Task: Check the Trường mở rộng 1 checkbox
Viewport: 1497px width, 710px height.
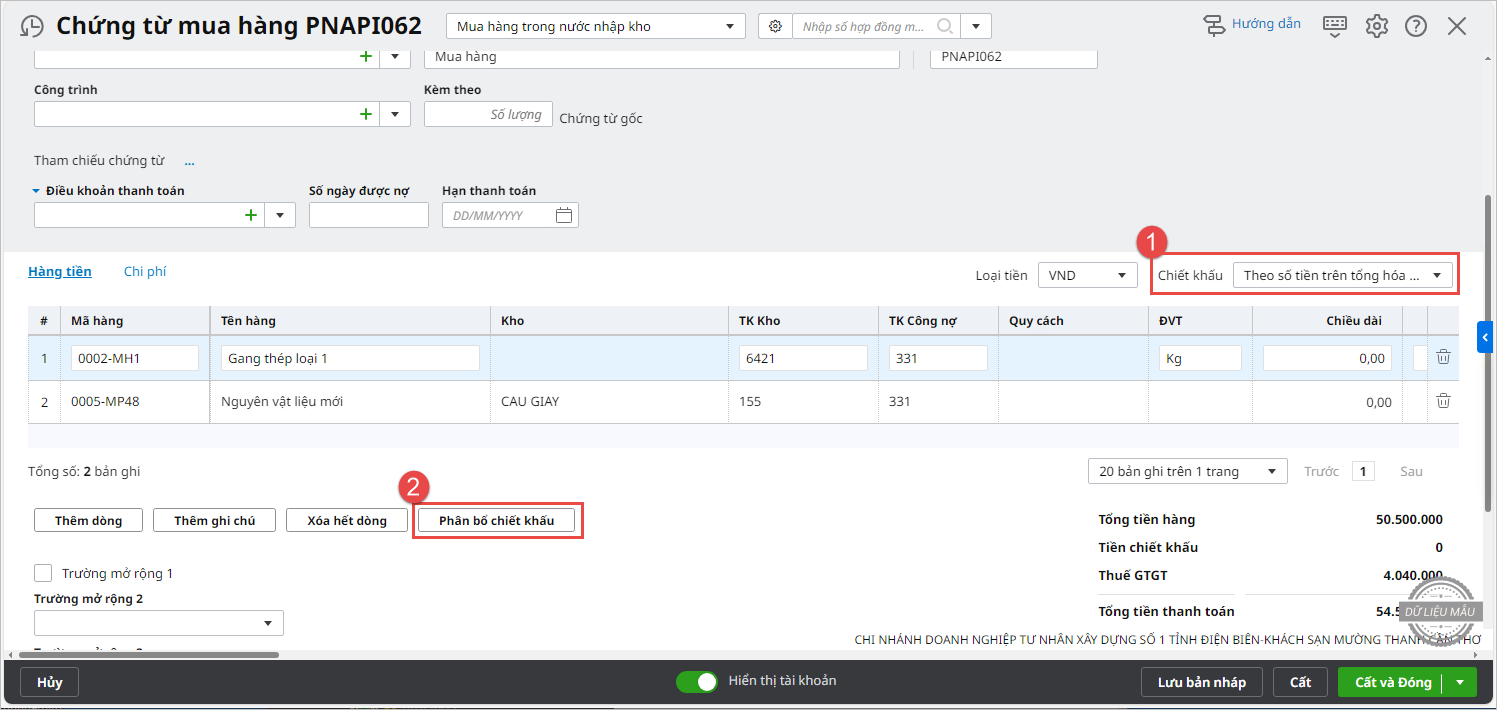Action: 43,573
